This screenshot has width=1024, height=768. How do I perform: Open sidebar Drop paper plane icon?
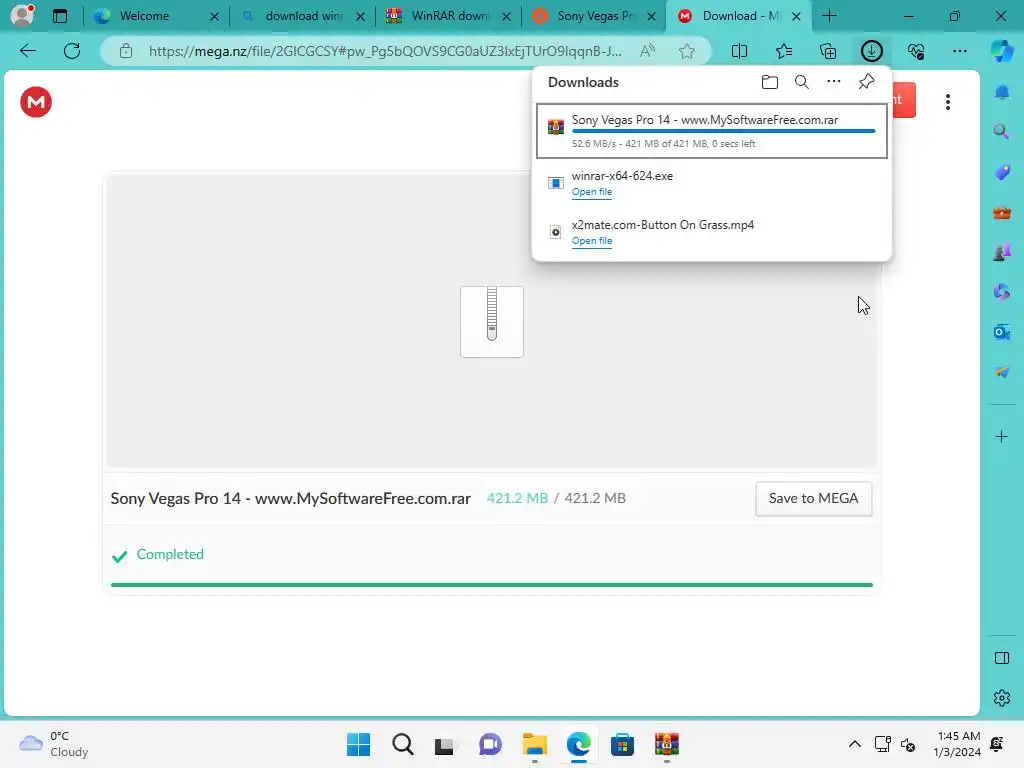click(1002, 372)
